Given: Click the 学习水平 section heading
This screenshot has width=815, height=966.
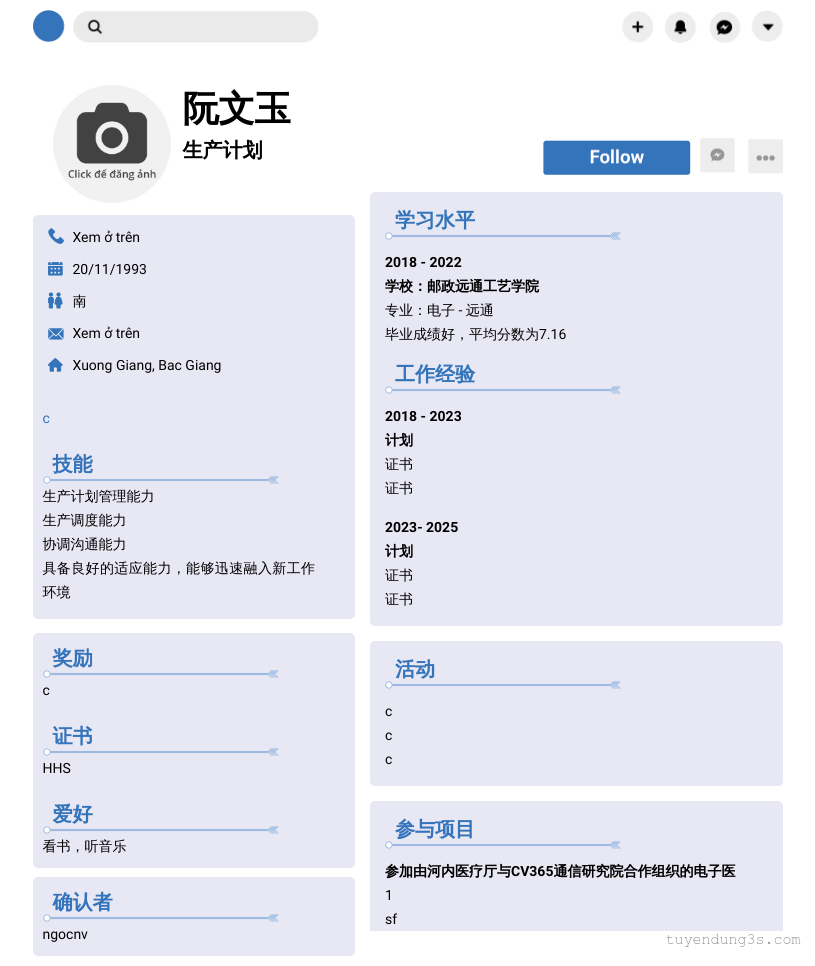Looking at the screenshot, I should click(435, 220).
